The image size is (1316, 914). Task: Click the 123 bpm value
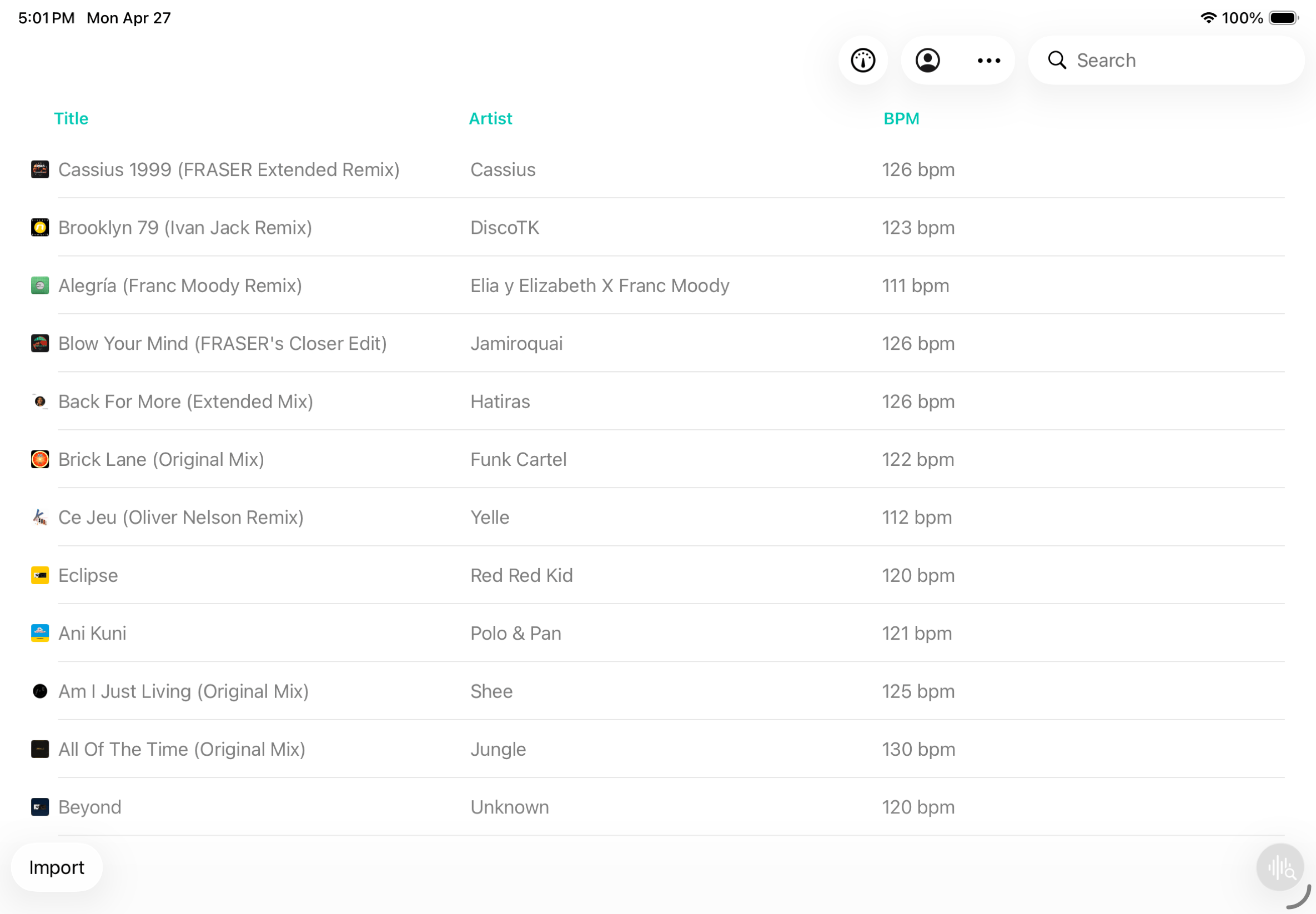pos(918,227)
